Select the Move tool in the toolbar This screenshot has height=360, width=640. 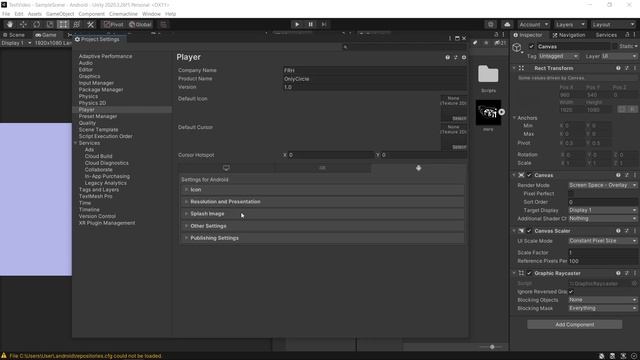click(23, 24)
